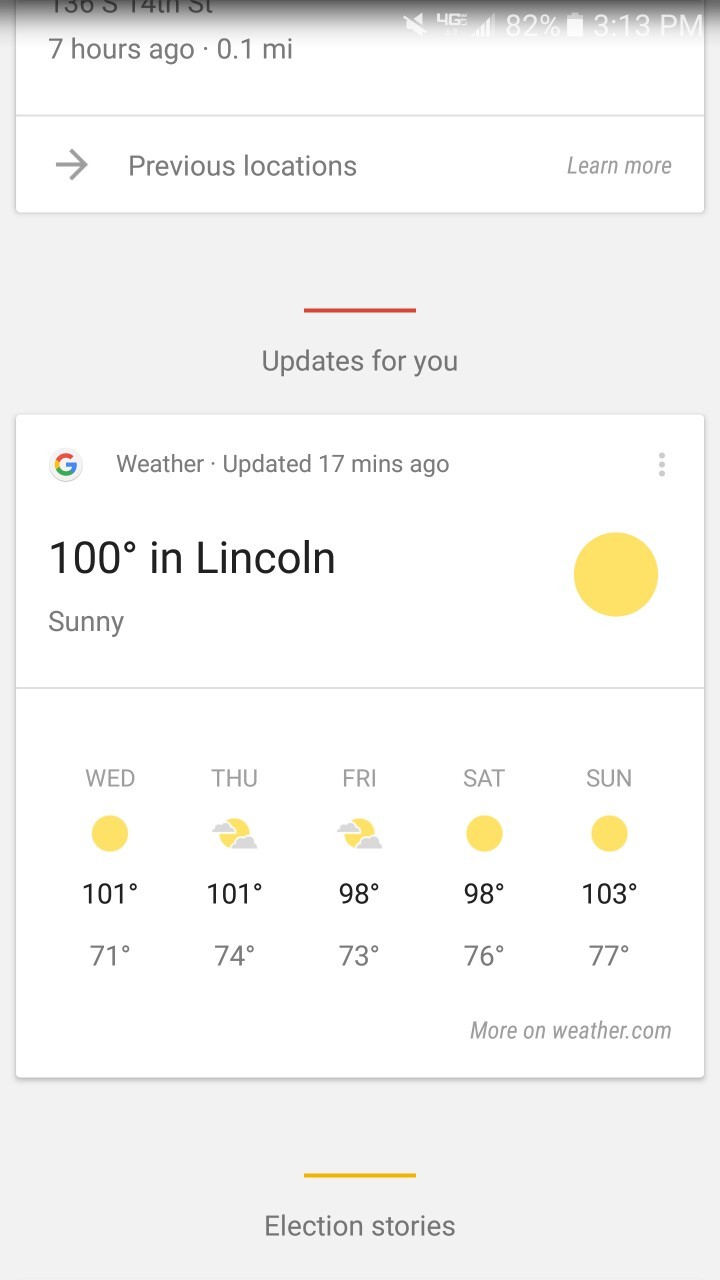Select Sunday's sunny forecast icon

tap(608, 833)
